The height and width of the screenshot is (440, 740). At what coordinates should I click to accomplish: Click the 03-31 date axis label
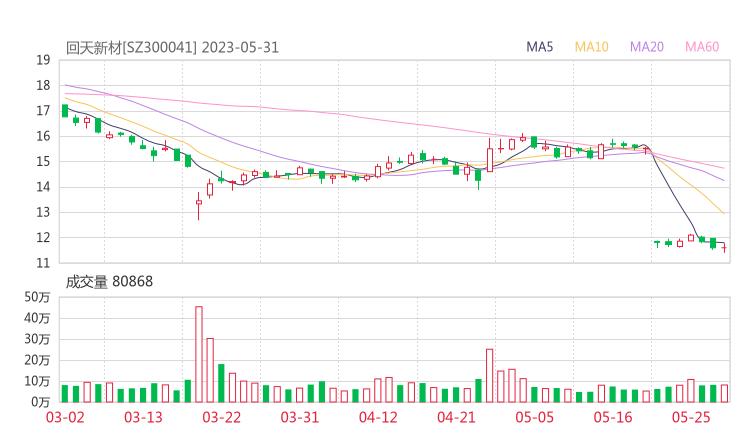click(x=300, y=418)
